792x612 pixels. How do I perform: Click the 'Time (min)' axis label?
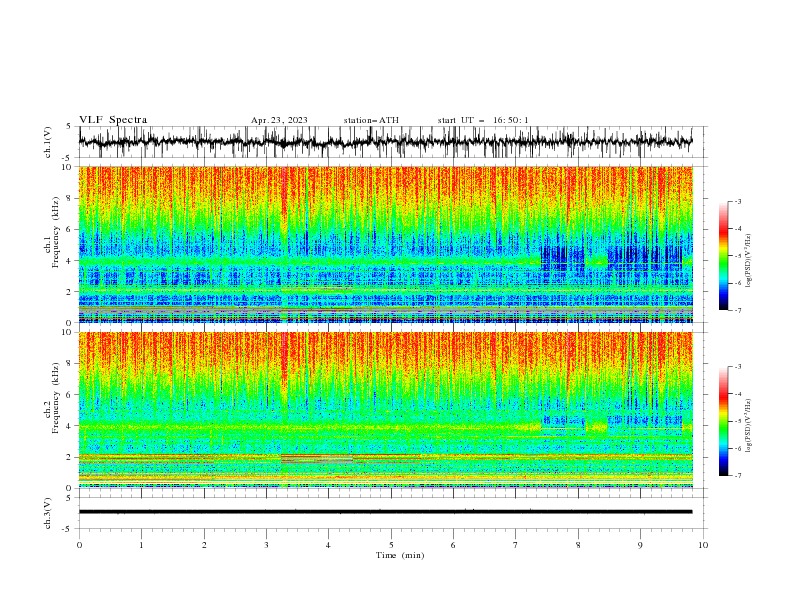coord(400,555)
